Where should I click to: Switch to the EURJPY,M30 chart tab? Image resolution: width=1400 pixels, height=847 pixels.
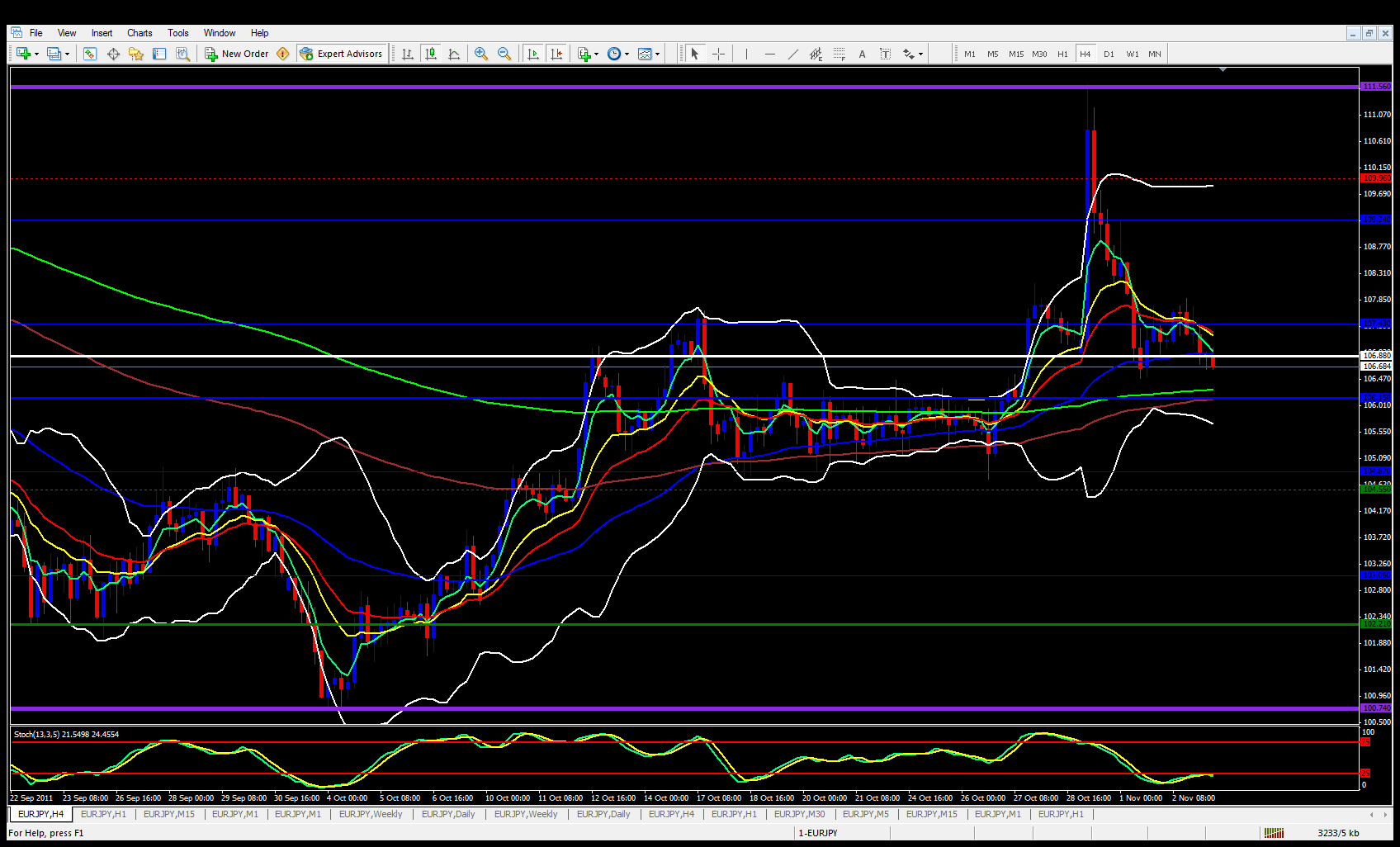[x=799, y=814]
